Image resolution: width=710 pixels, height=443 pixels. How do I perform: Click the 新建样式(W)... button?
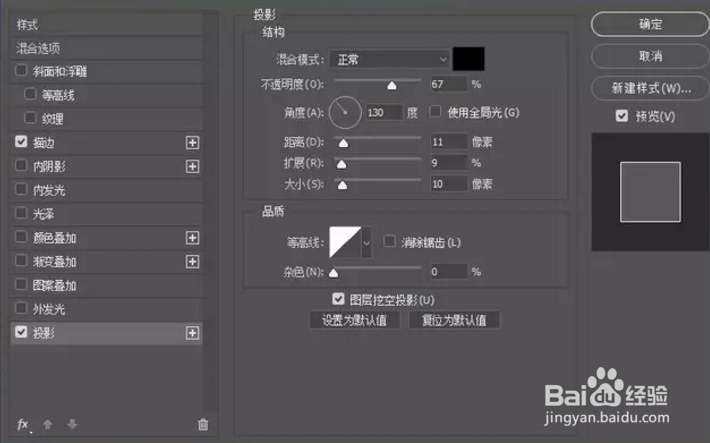coord(650,88)
